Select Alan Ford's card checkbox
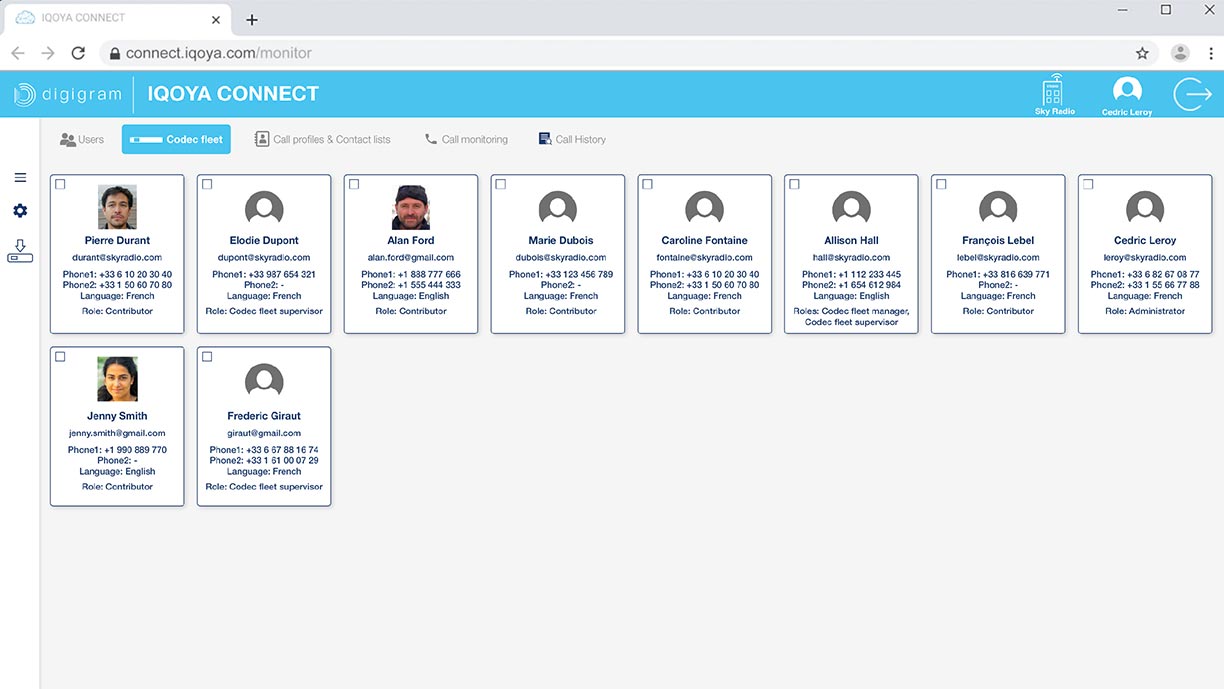Screen dimensions: 1224x689 click(354, 185)
